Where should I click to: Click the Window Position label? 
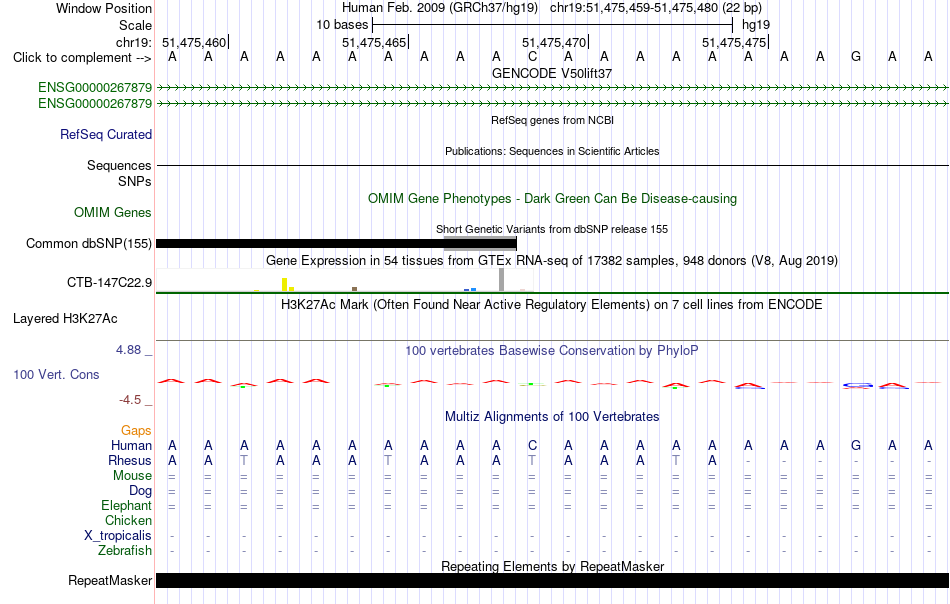pyautogui.click(x=104, y=8)
